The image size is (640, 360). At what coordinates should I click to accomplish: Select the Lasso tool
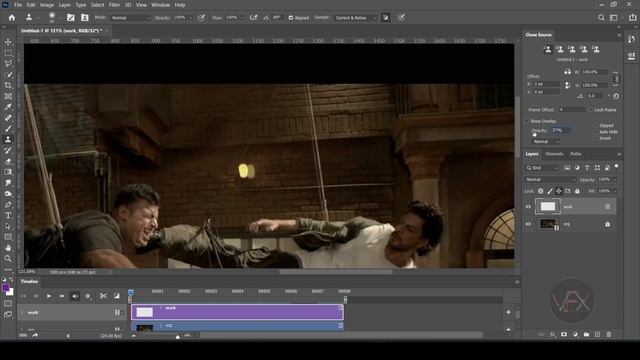pos(8,64)
